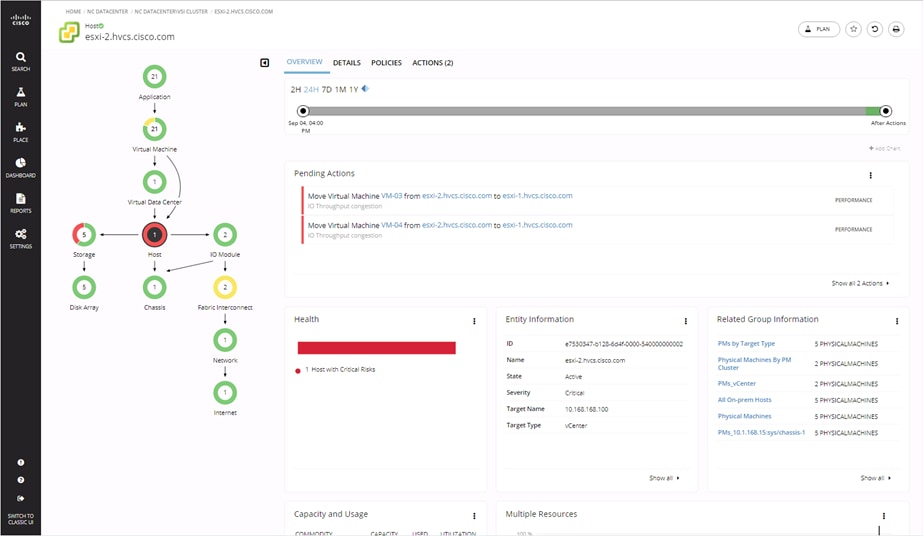The width and height of the screenshot is (923, 536).
Task: Open PMs by Target Type group link
Action: pyautogui.click(x=746, y=344)
